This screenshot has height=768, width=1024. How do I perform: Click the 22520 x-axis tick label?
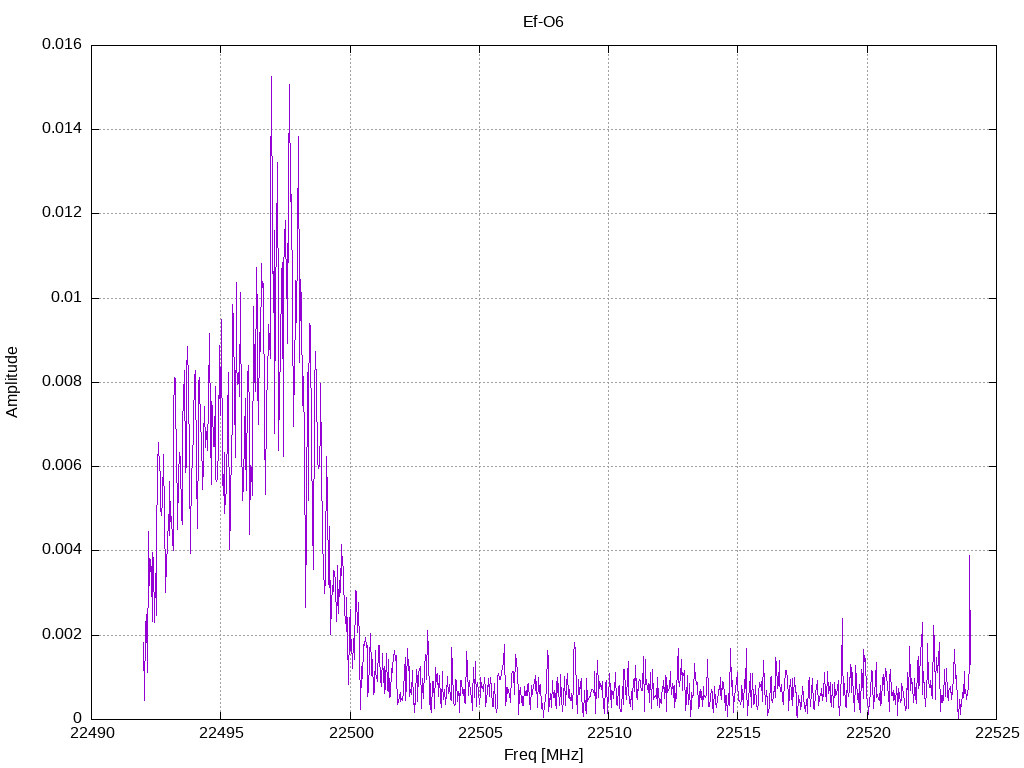[867, 733]
